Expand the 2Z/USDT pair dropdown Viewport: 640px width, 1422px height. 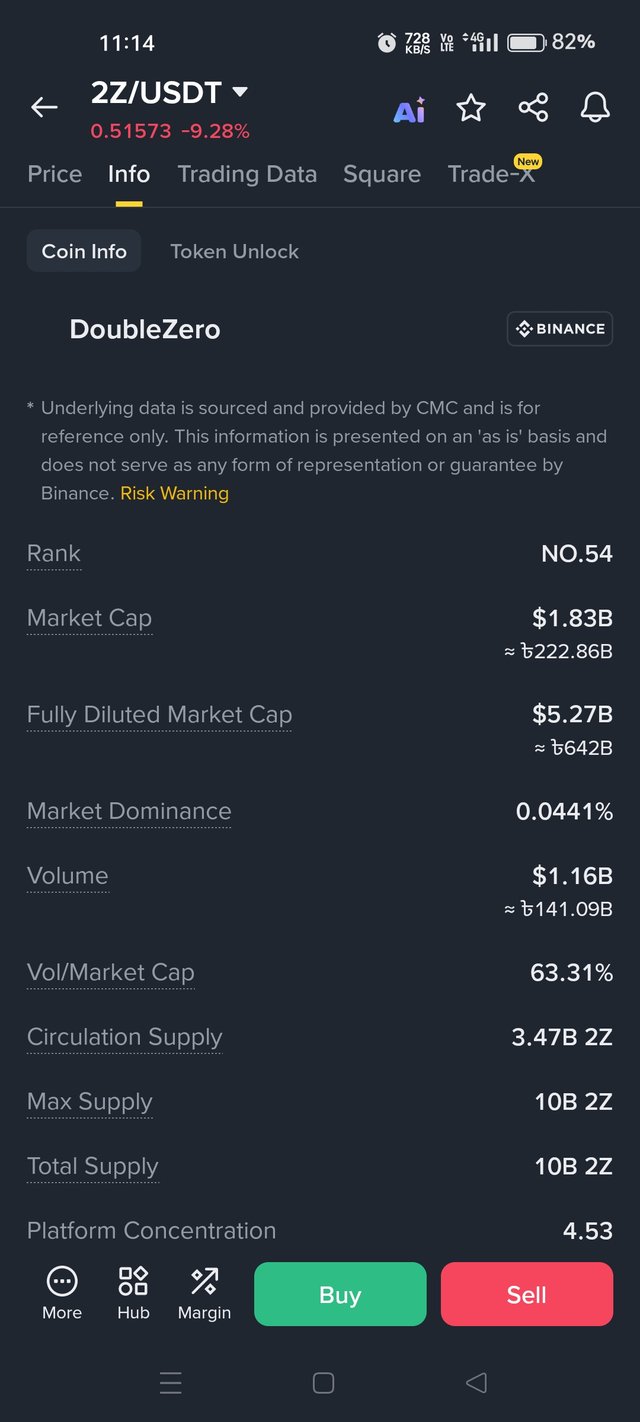pos(239,92)
